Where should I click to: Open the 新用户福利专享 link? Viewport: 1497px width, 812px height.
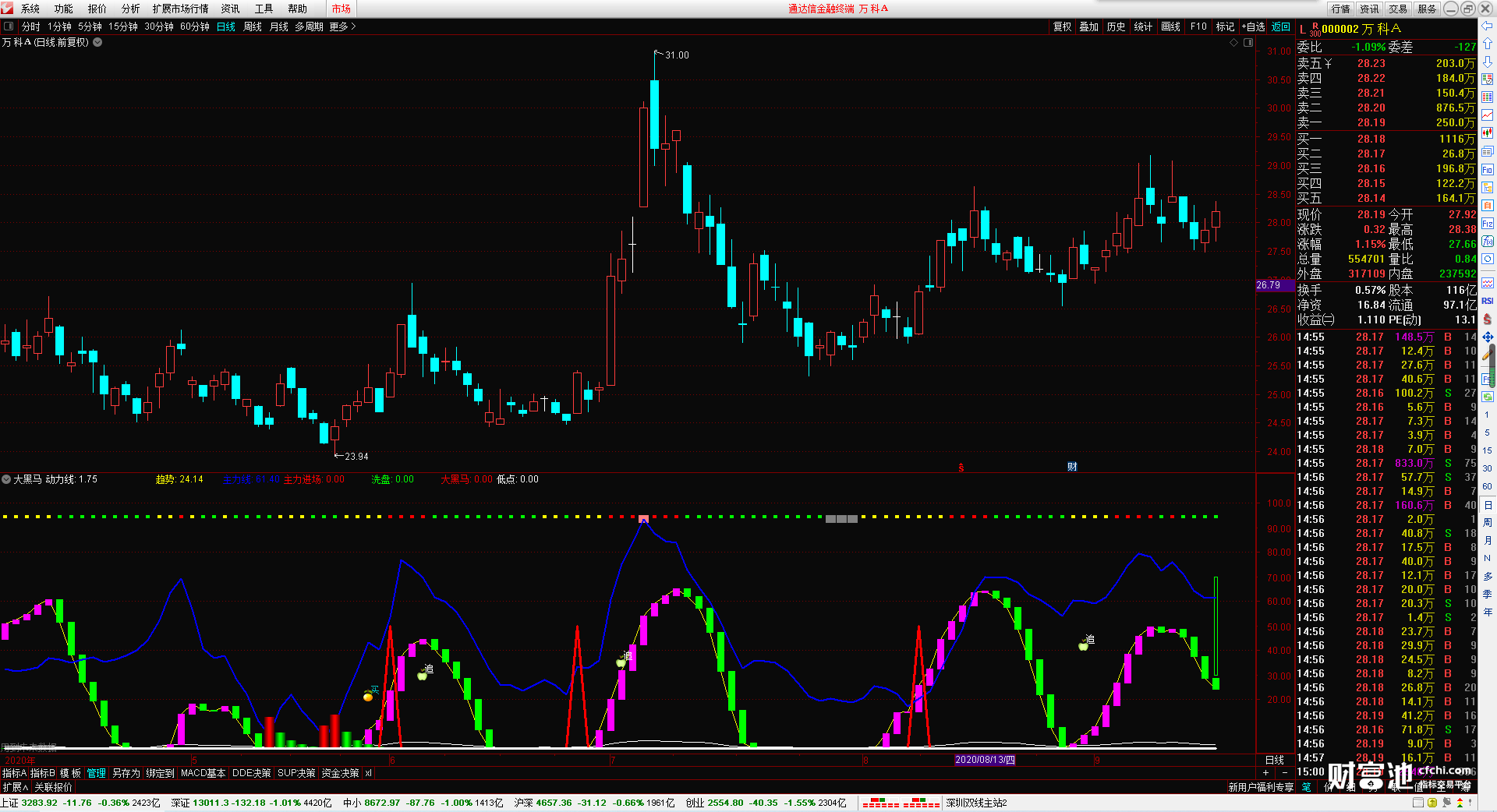click(1261, 787)
